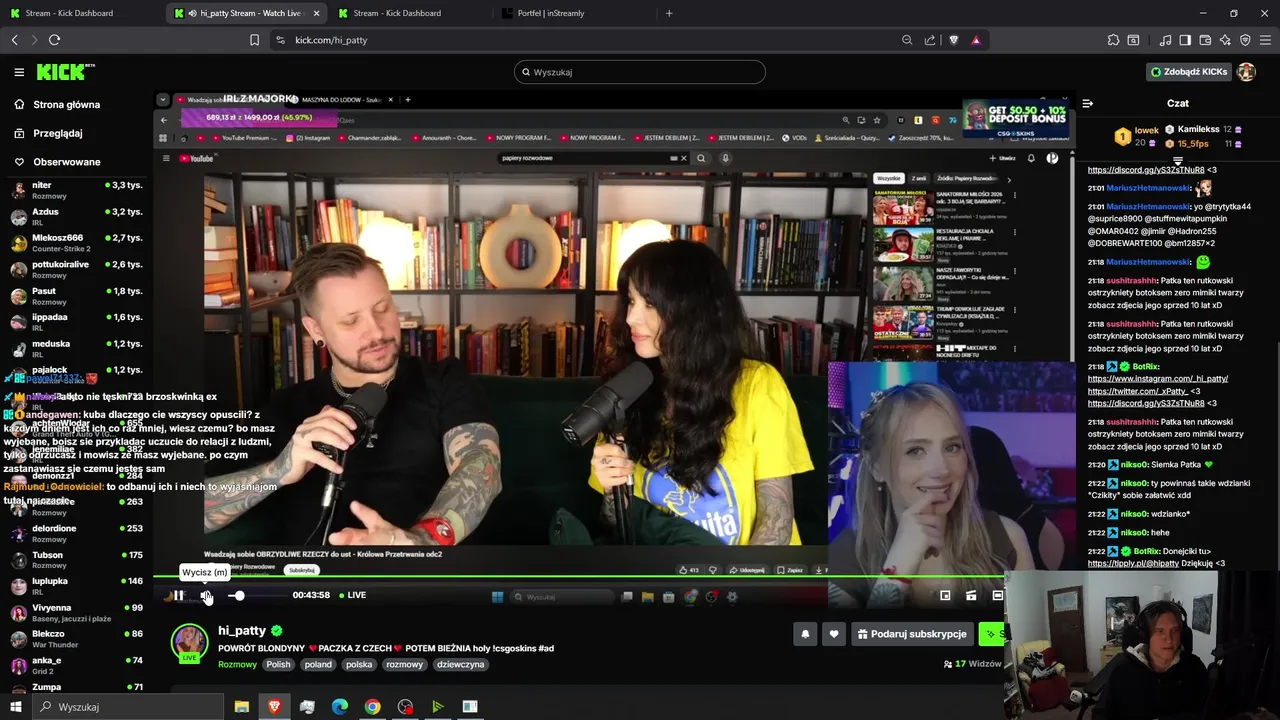Go back in browser history

pyautogui.click(x=14, y=40)
